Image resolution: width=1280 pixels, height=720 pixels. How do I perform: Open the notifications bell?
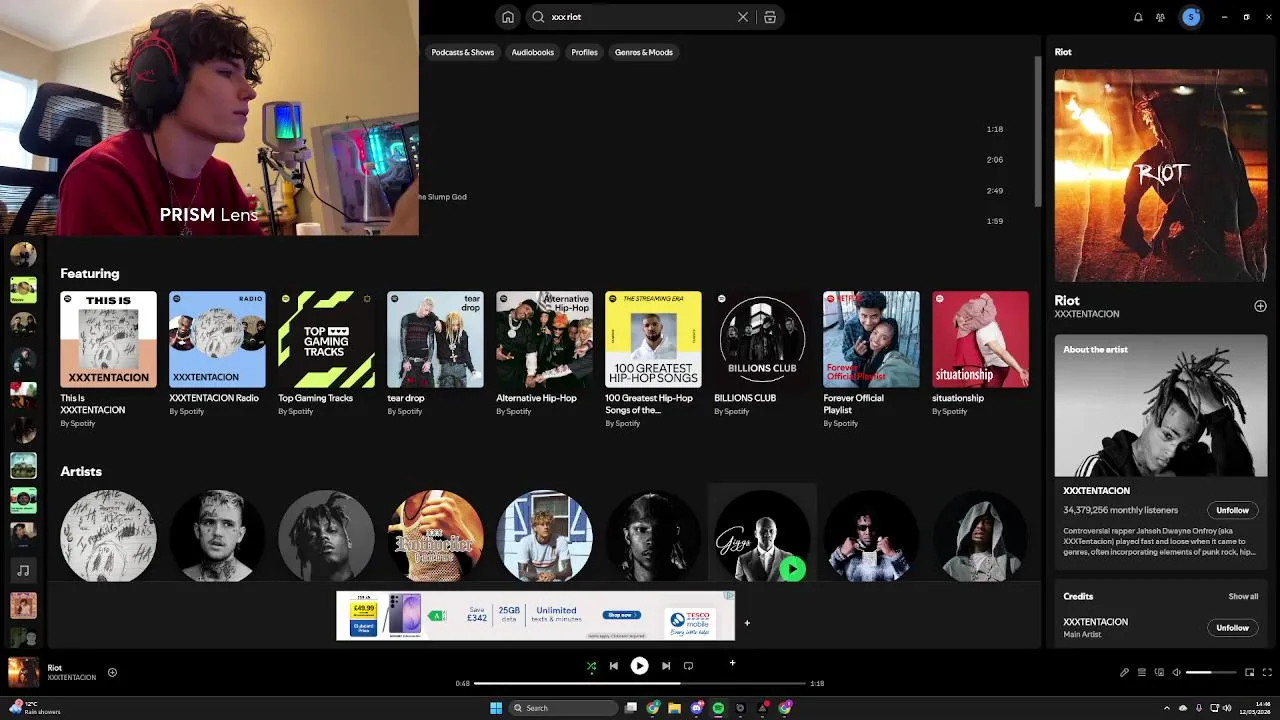click(x=1138, y=17)
